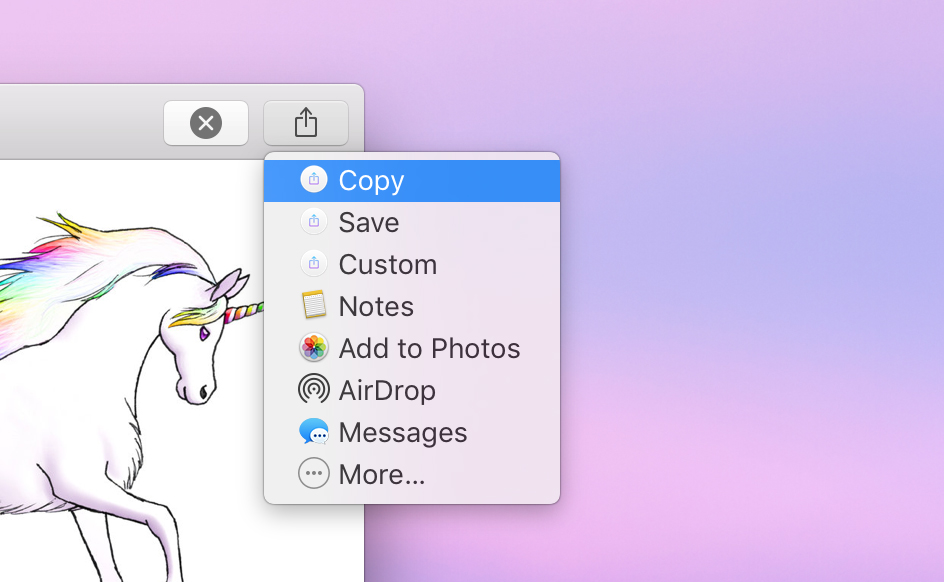Click the Share toolbar button
The height and width of the screenshot is (582, 944).
[306, 123]
